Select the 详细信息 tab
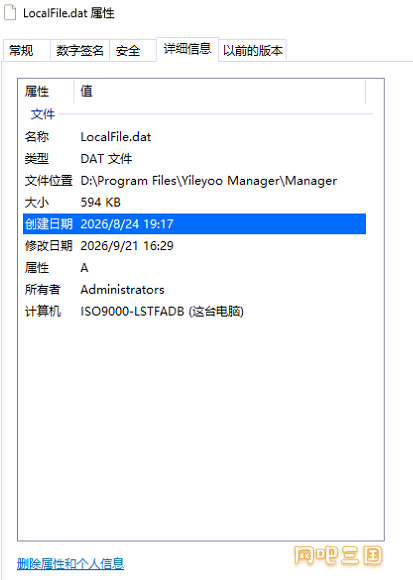This screenshot has width=413, height=580. (x=187, y=49)
